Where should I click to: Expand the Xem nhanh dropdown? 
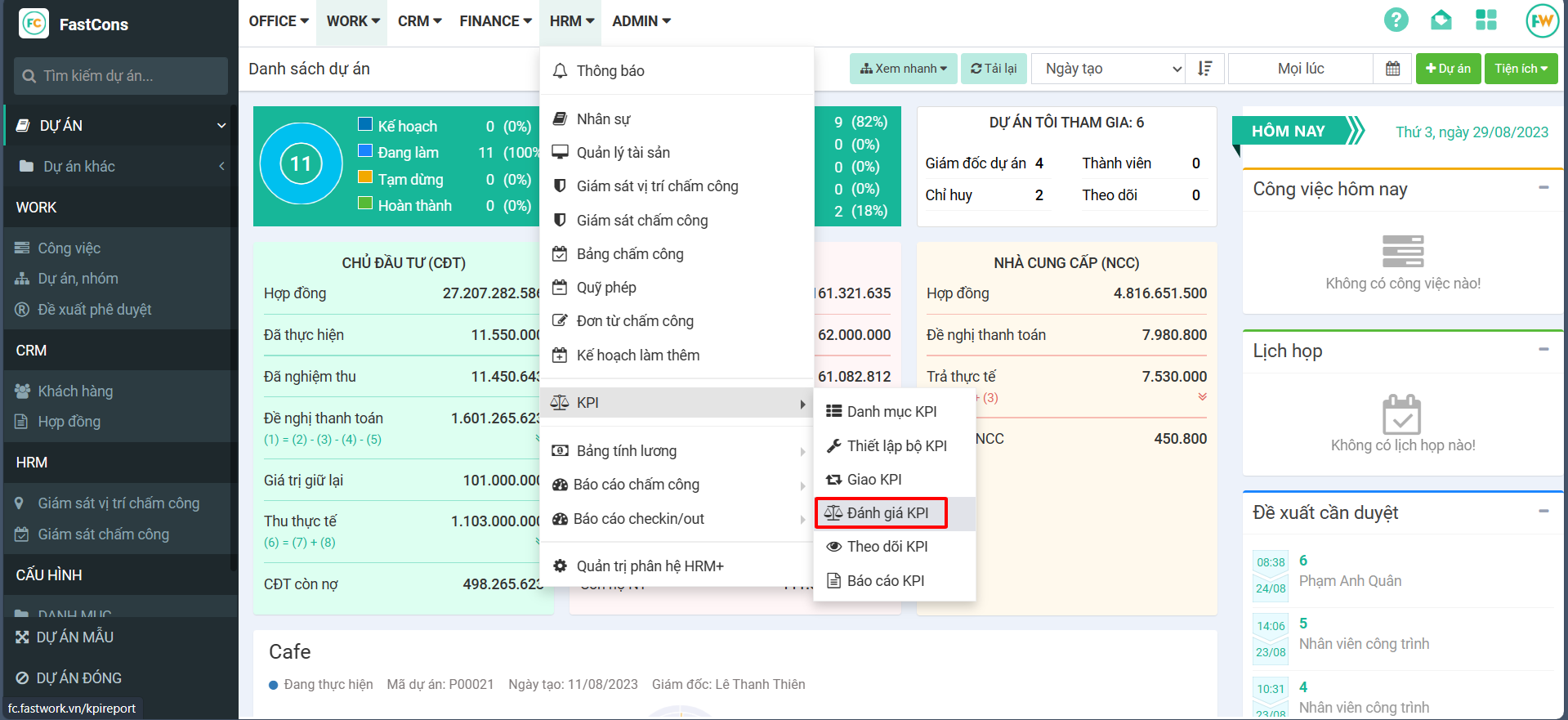[x=903, y=69]
